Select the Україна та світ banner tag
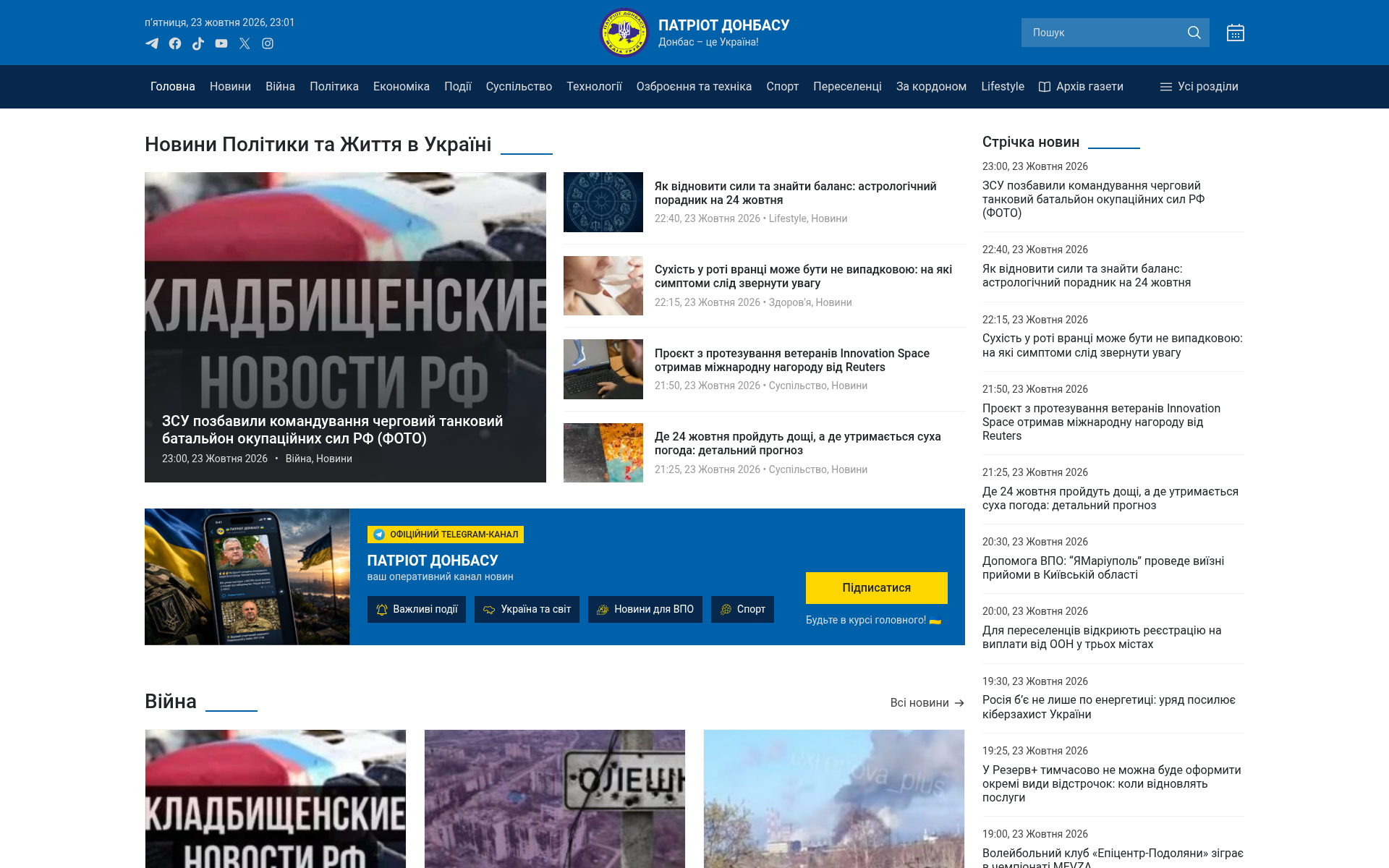The image size is (1389, 868). (x=527, y=609)
